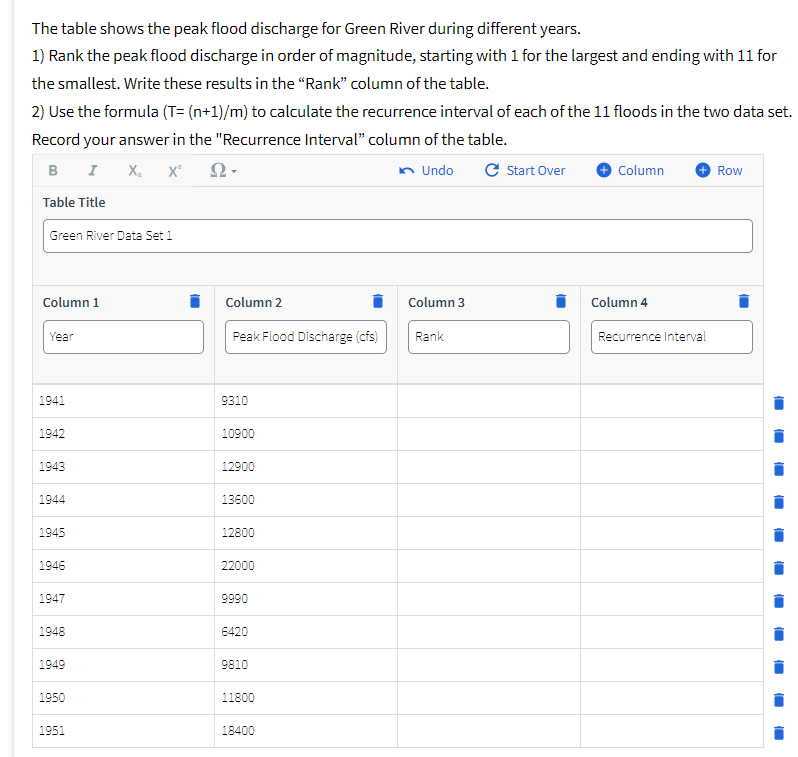Delete Column 4 with trash icon
Screen dimensions: 798x757
[744, 301]
